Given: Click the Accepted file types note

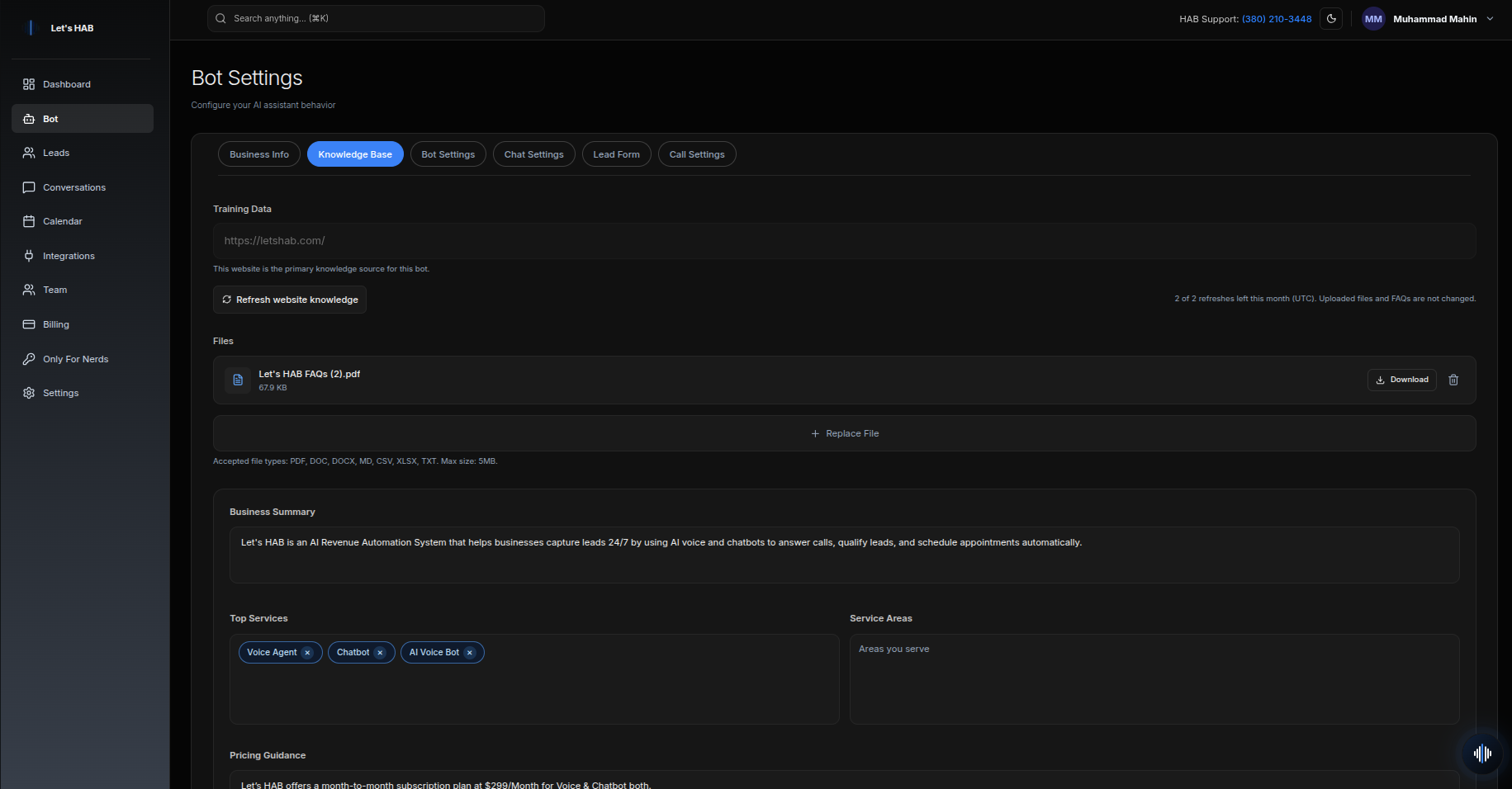Looking at the screenshot, I should [x=355, y=461].
